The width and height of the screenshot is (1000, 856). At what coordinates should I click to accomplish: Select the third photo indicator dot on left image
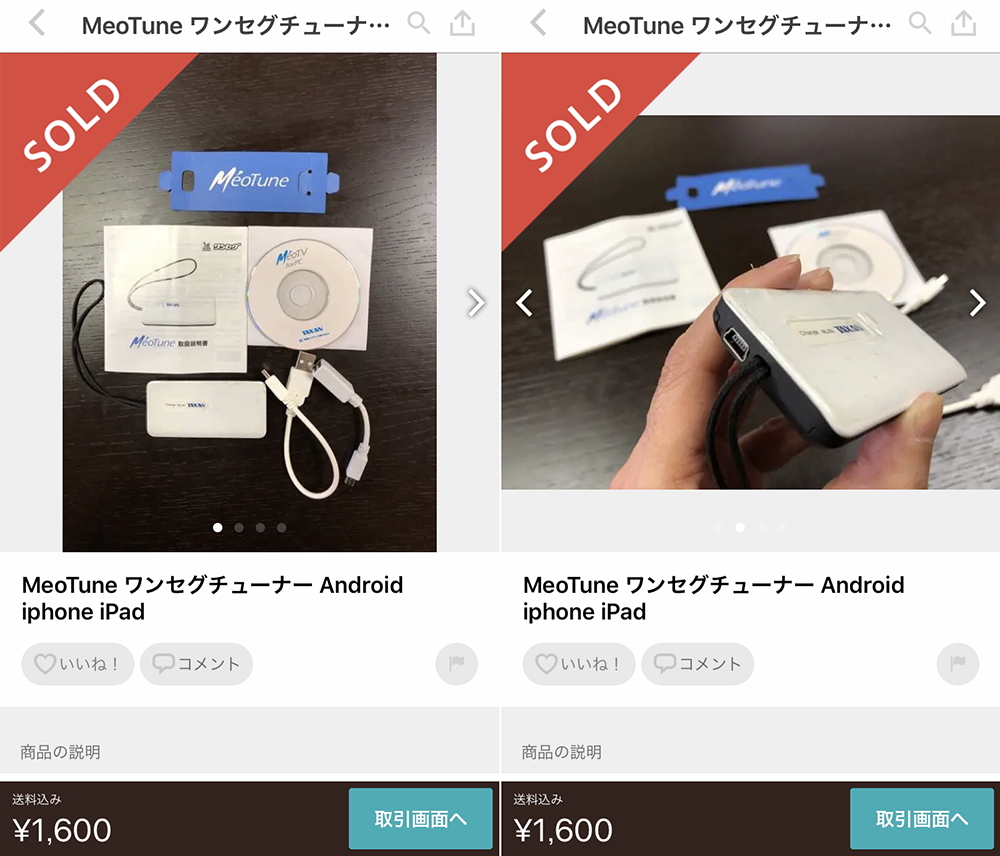pos(260,528)
